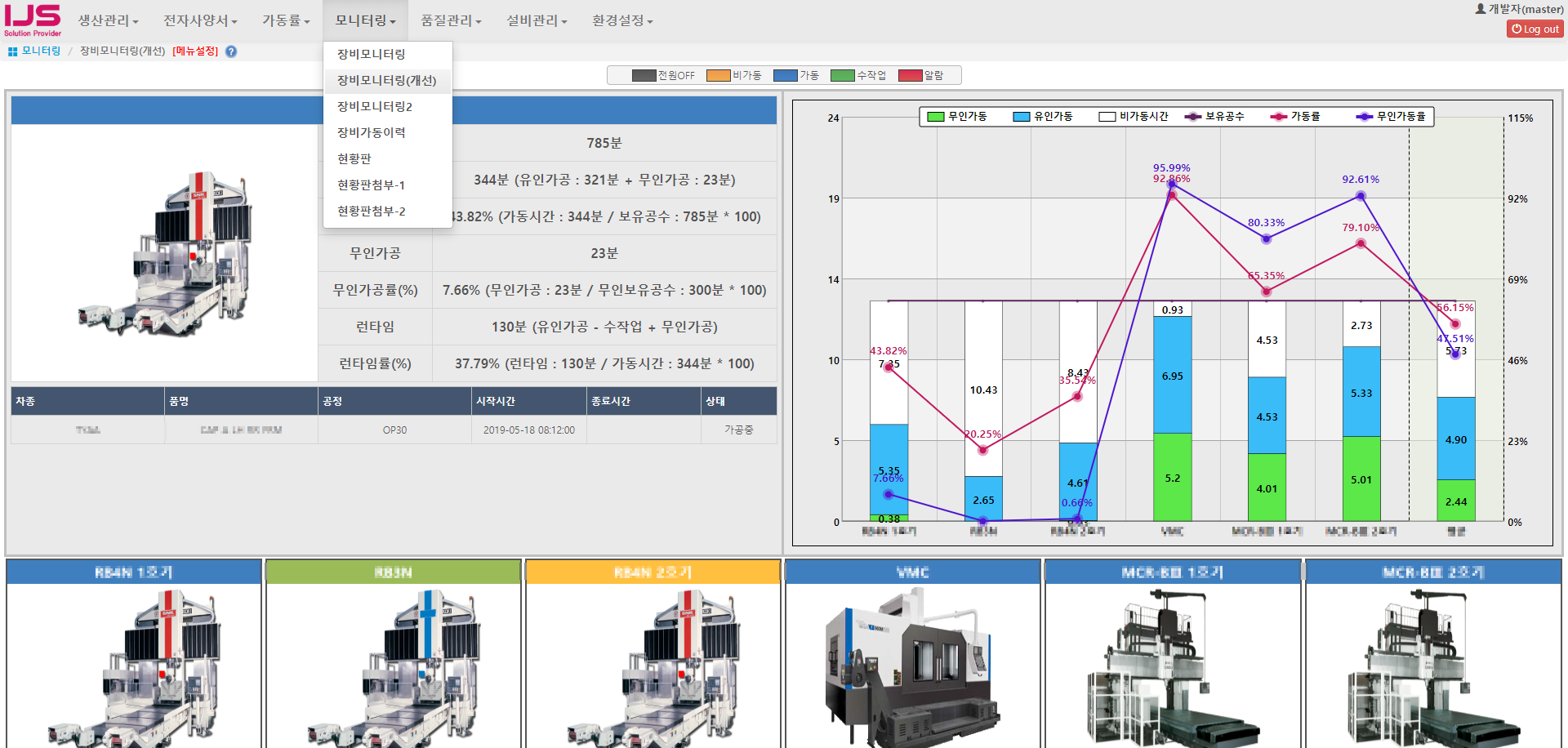1568x748 pixels.
Task: Click the user profile icon beside 개발자(master)
Action: (1480, 9)
